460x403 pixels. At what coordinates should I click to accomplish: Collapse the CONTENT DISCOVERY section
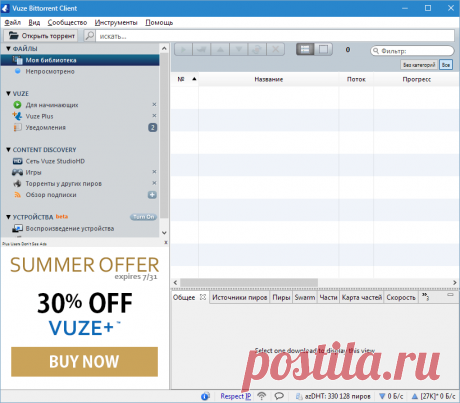click(x=8, y=150)
